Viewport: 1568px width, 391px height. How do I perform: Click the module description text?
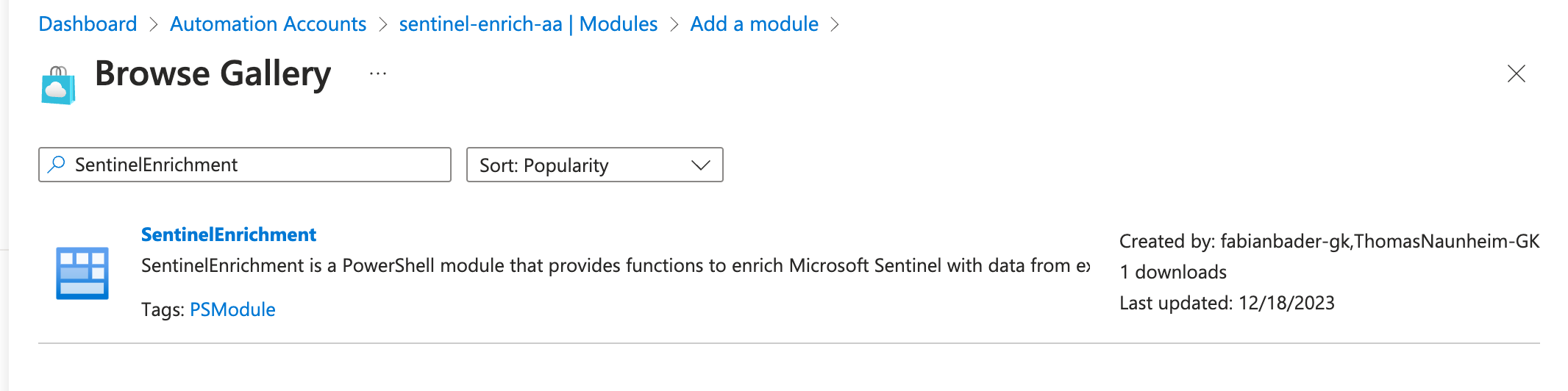pos(616,265)
